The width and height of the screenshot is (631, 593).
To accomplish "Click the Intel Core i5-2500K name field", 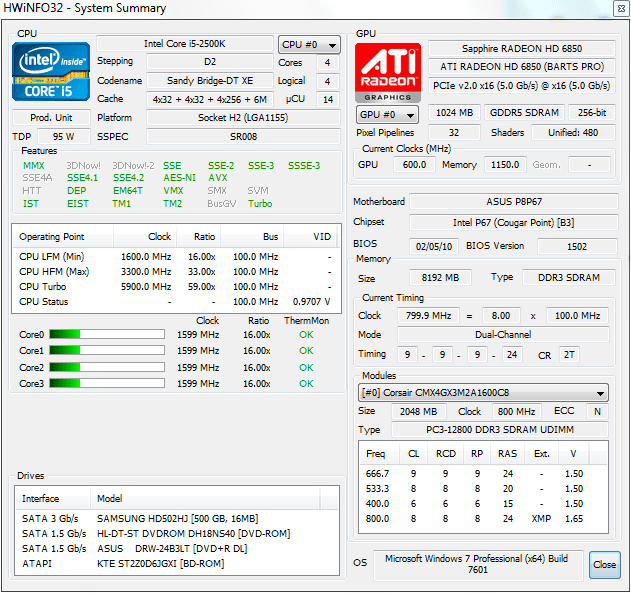I will (x=185, y=43).
